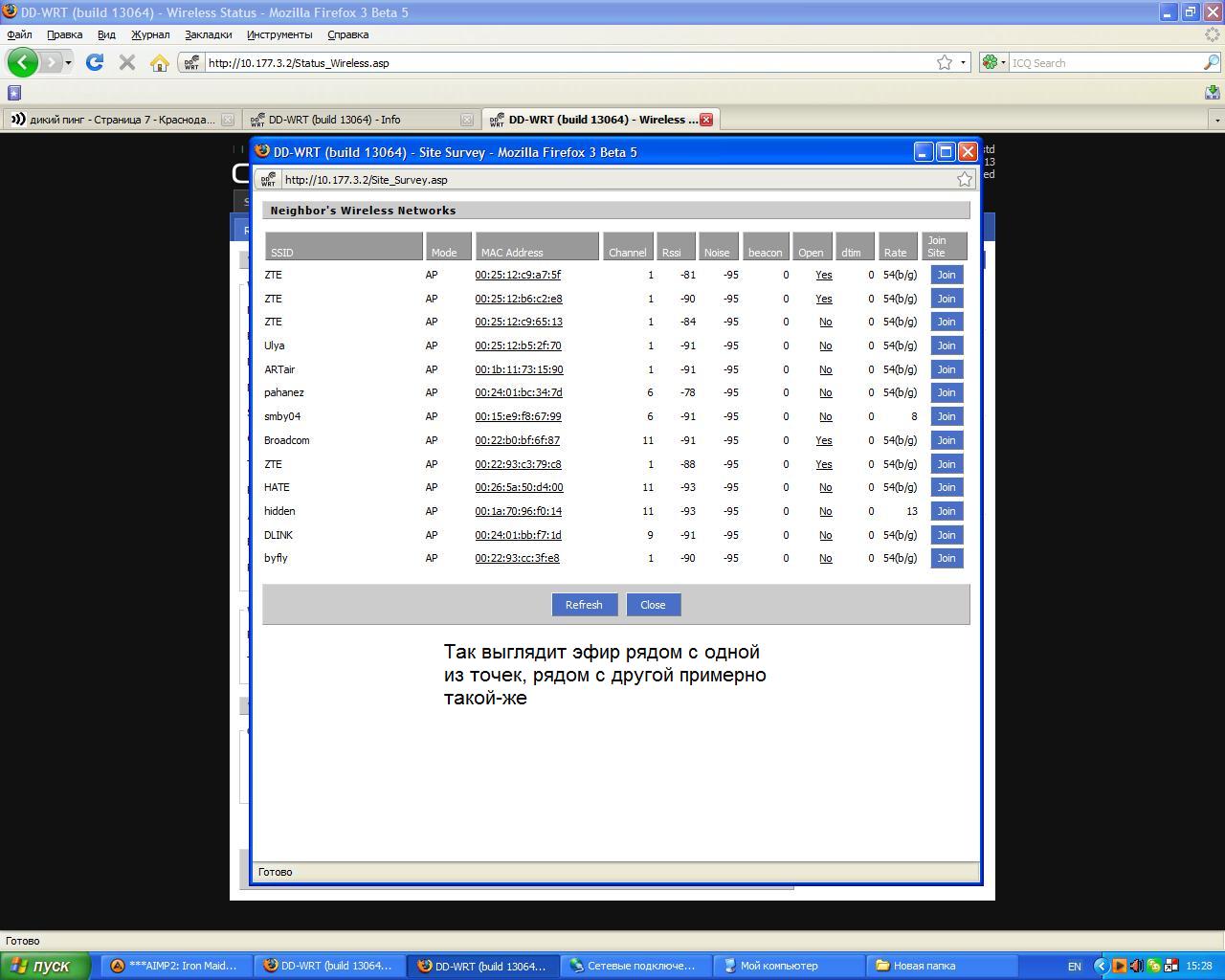
Task: Open Сетевые подключения from the taskbar
Action: coord(634,966)
